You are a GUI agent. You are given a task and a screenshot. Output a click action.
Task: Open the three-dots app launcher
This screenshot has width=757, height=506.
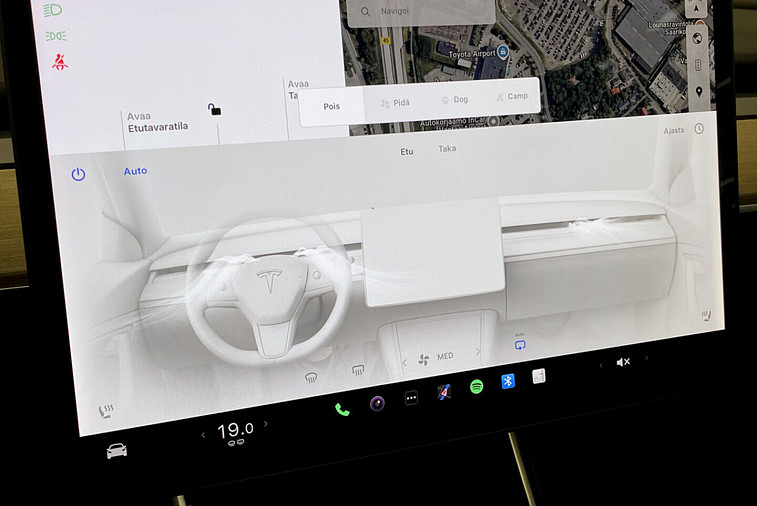[410, 398]
